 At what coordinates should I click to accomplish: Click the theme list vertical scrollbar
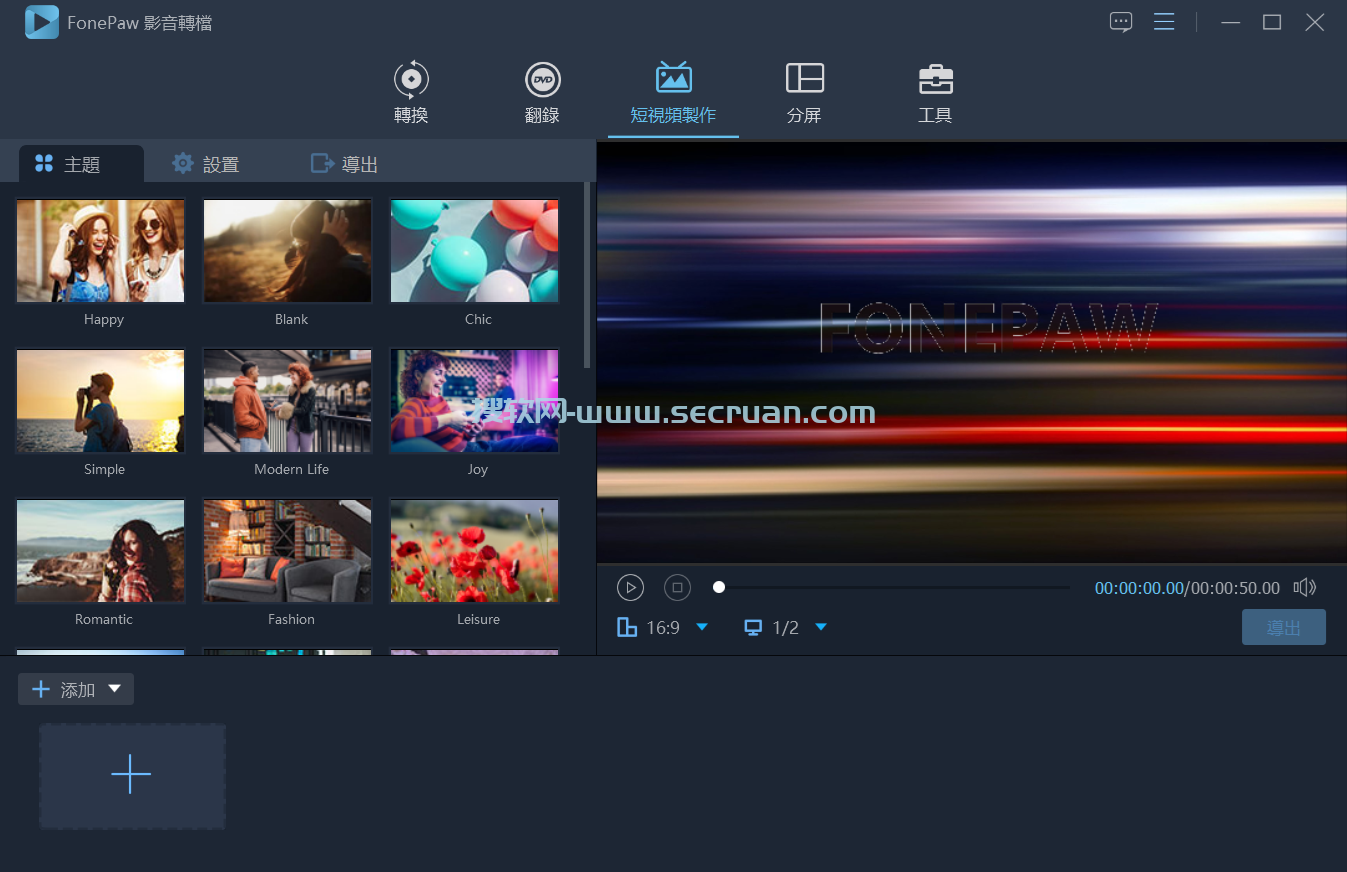click(x=588, y=275)
